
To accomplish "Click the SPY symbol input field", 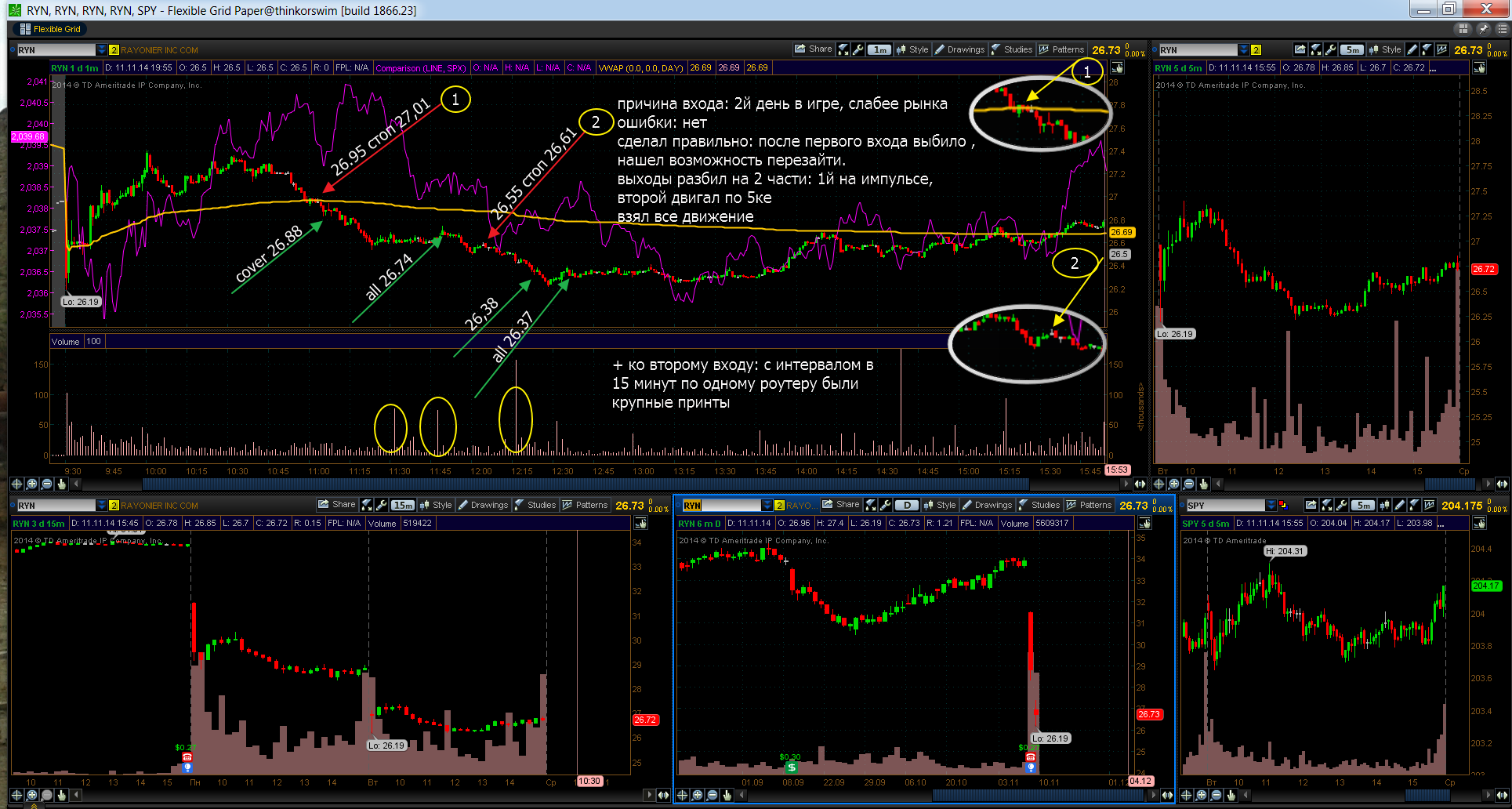I will (1225, 506).
